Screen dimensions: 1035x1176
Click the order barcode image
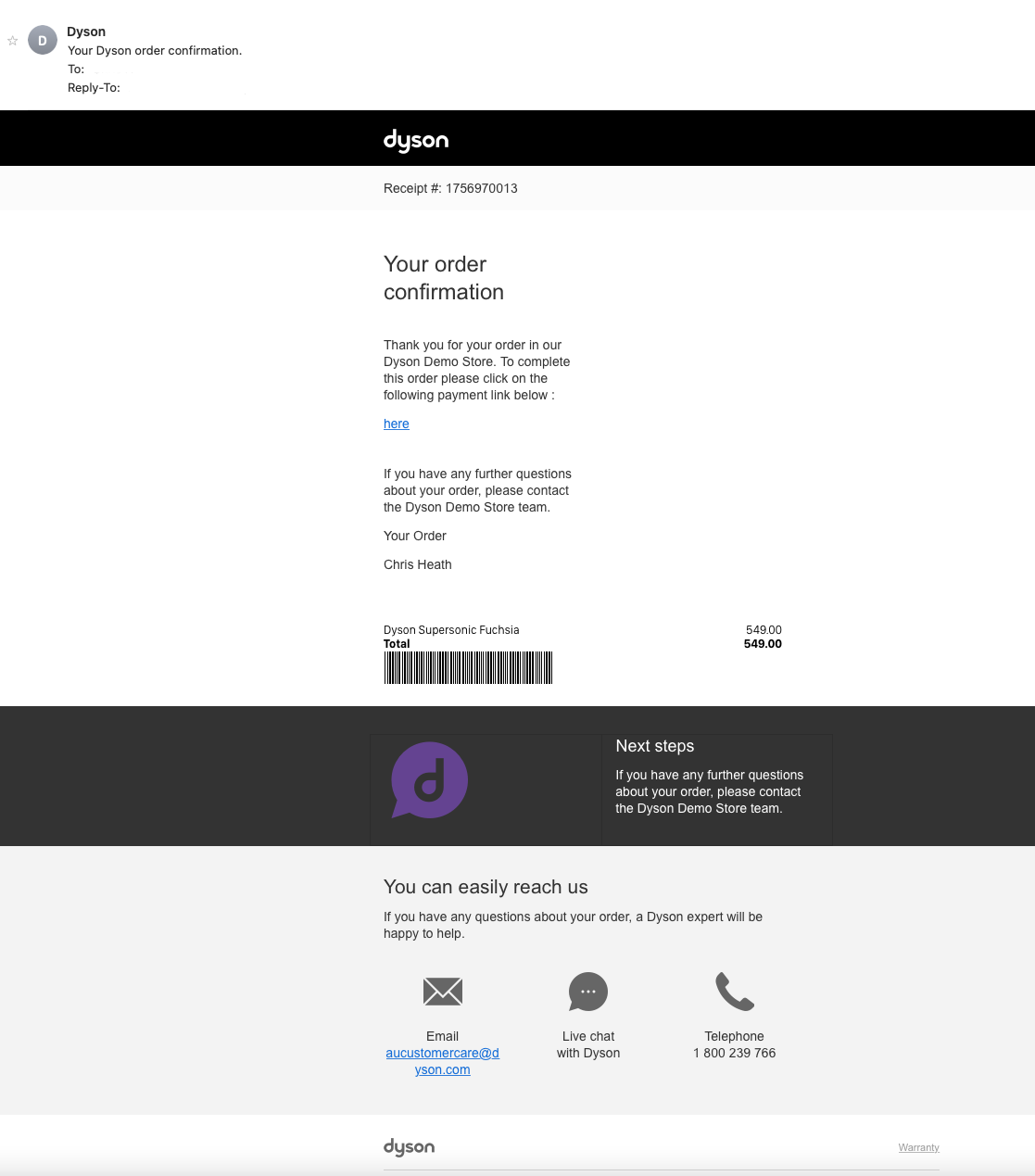pyautogui.click(x=468, y=667)
